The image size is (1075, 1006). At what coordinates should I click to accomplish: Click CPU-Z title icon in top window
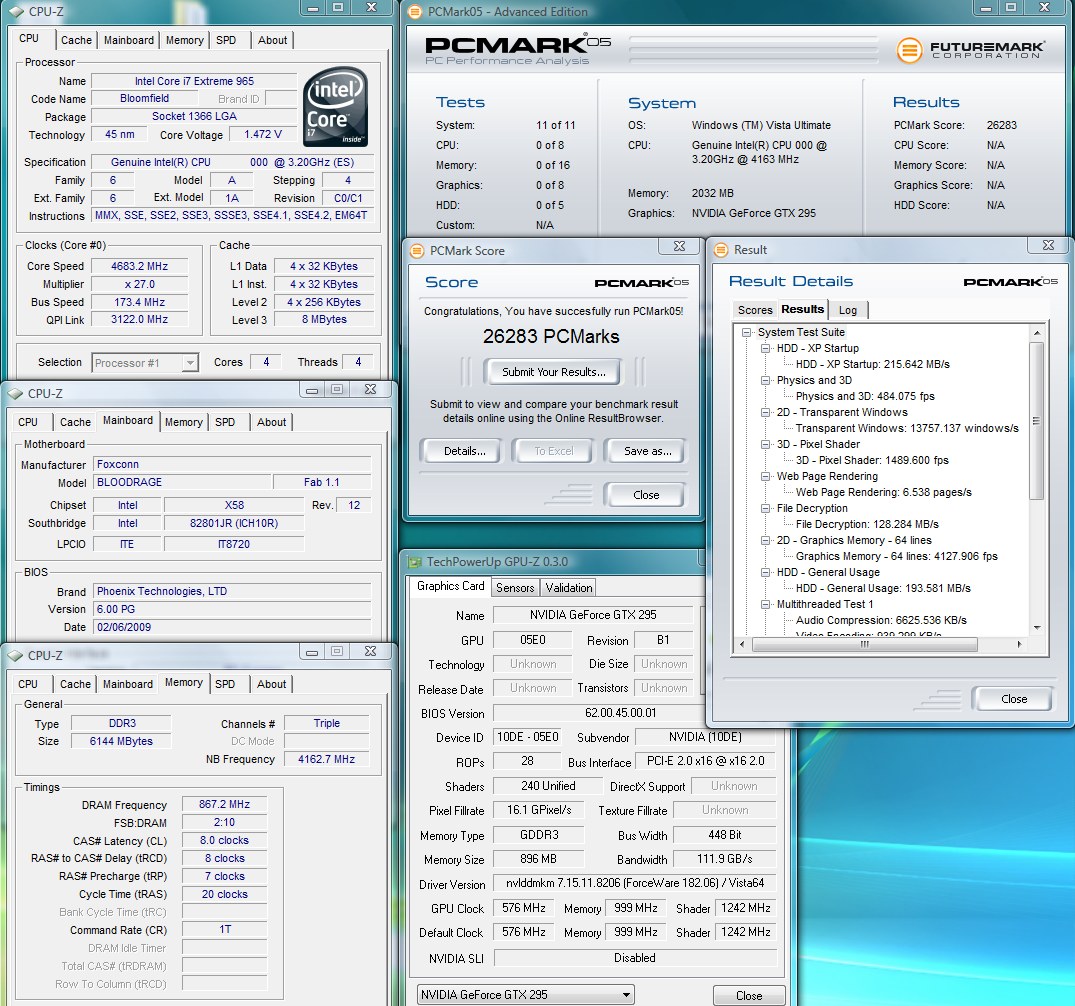[16, 12]
